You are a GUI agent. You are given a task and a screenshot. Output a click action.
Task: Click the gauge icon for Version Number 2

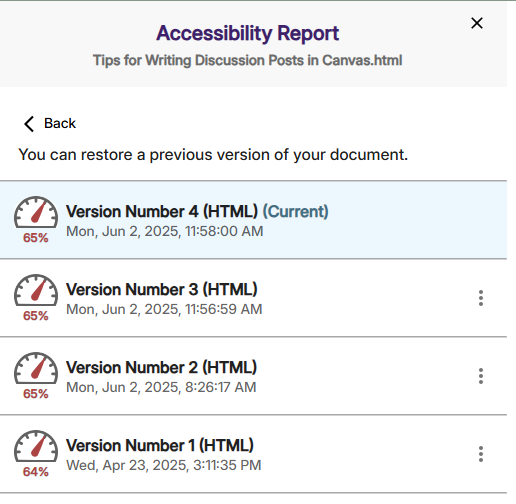(x=36, y=368)
